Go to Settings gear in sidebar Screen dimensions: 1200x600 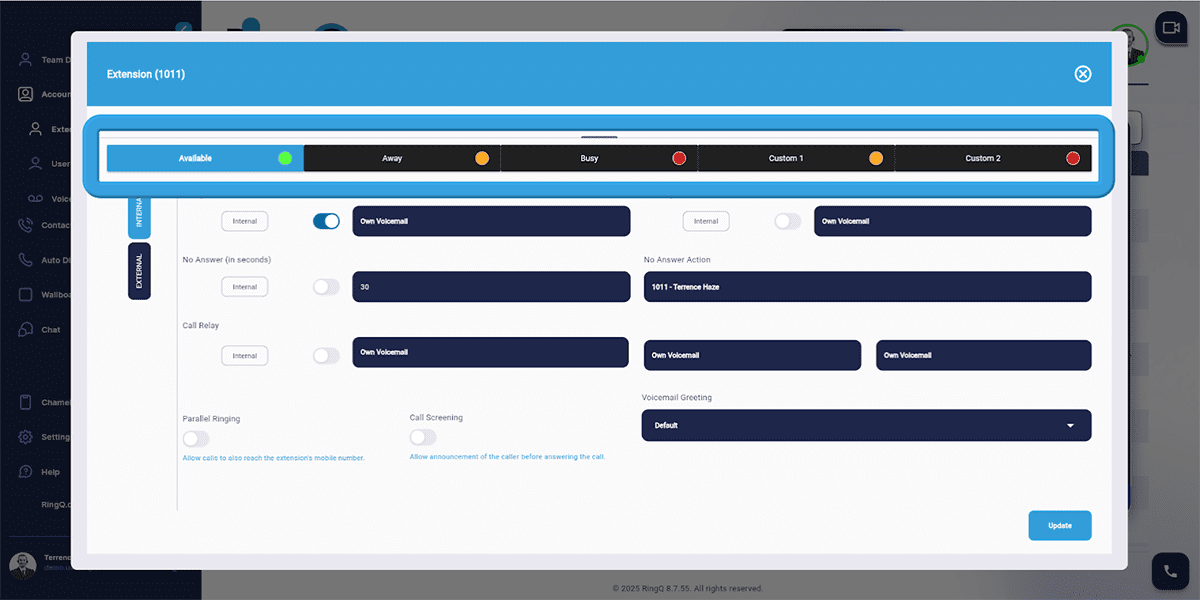pos(26,437)
